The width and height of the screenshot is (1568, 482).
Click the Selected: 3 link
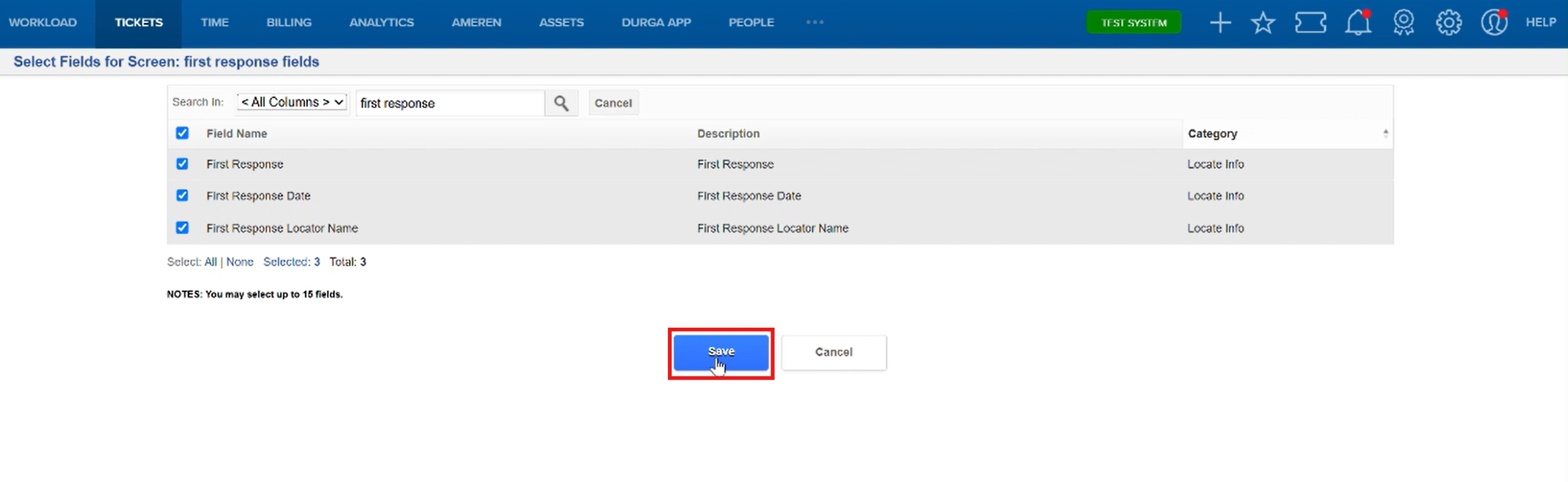292,262
